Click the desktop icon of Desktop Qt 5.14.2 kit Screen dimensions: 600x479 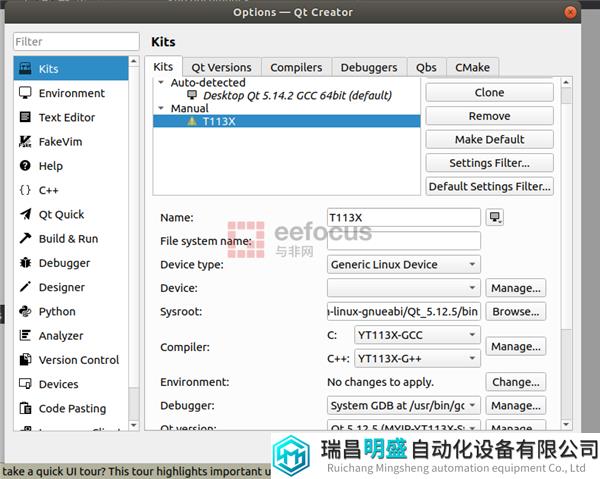[192, 95]
